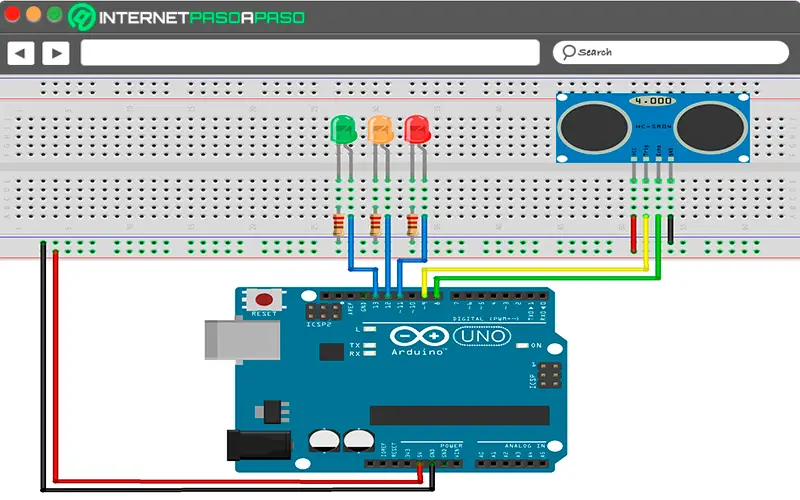Click the RX indicator LED
Viewport: 800px width, 500px height.
(369, 353)
